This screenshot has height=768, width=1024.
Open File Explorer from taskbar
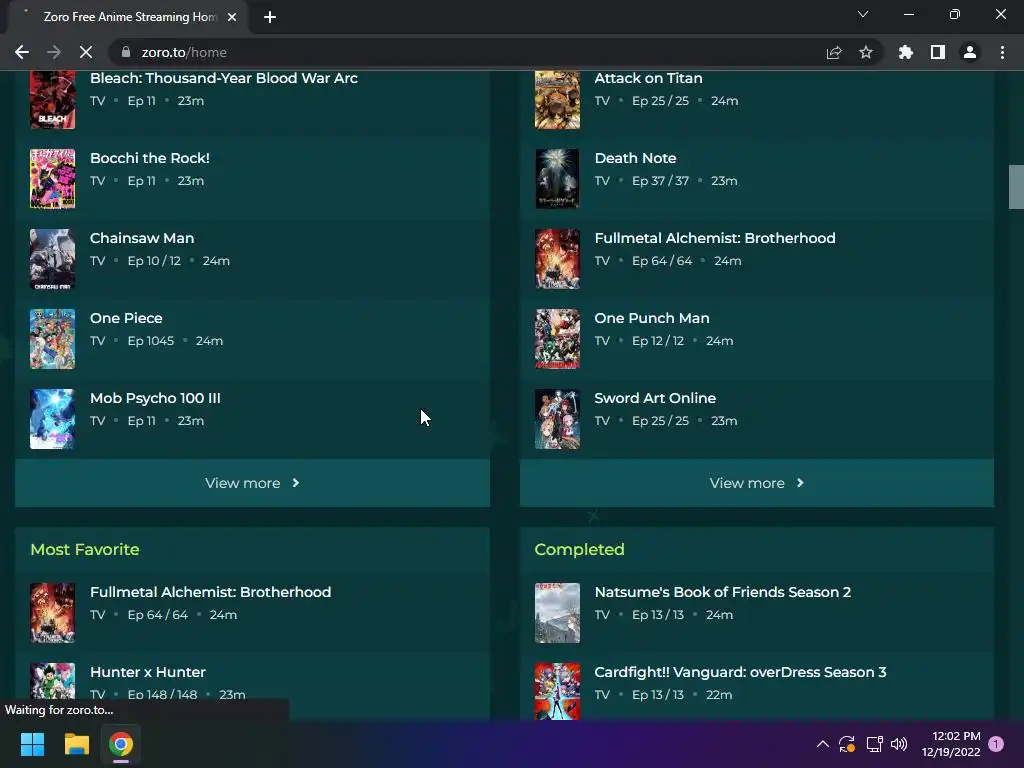point(76,744)
